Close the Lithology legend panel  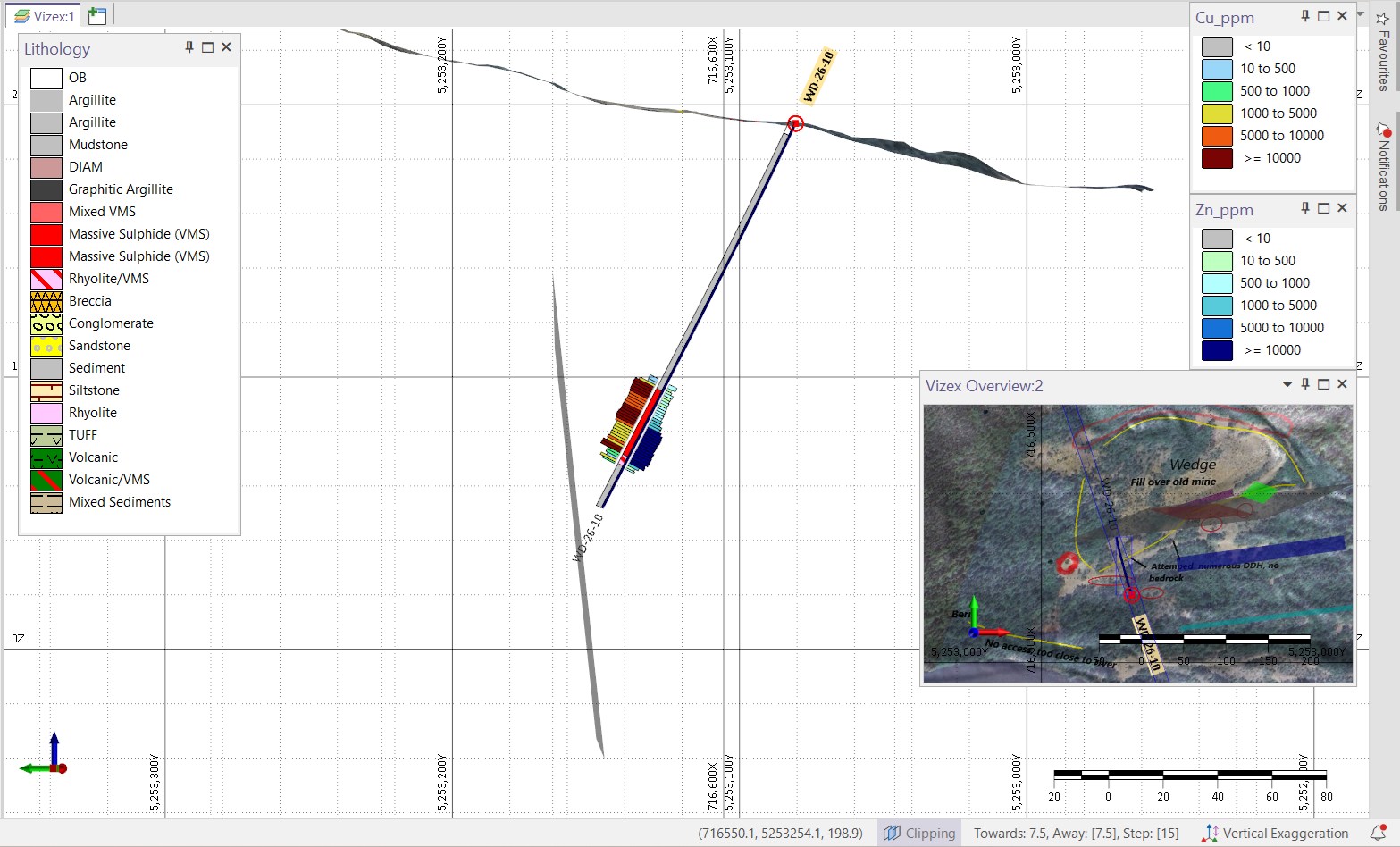click(x=227, y=47)
